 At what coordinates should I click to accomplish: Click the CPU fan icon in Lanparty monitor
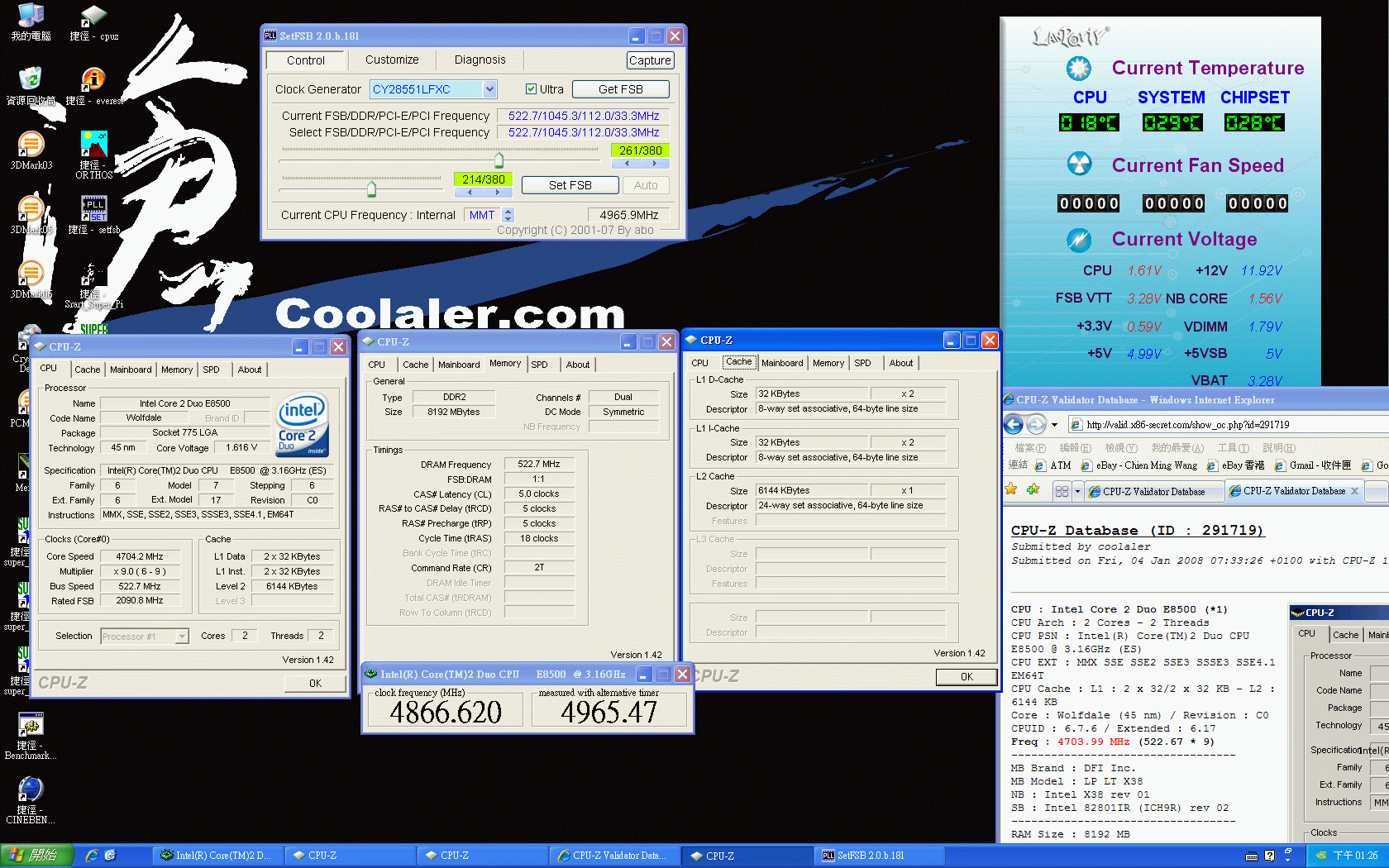coord(1079,164)
